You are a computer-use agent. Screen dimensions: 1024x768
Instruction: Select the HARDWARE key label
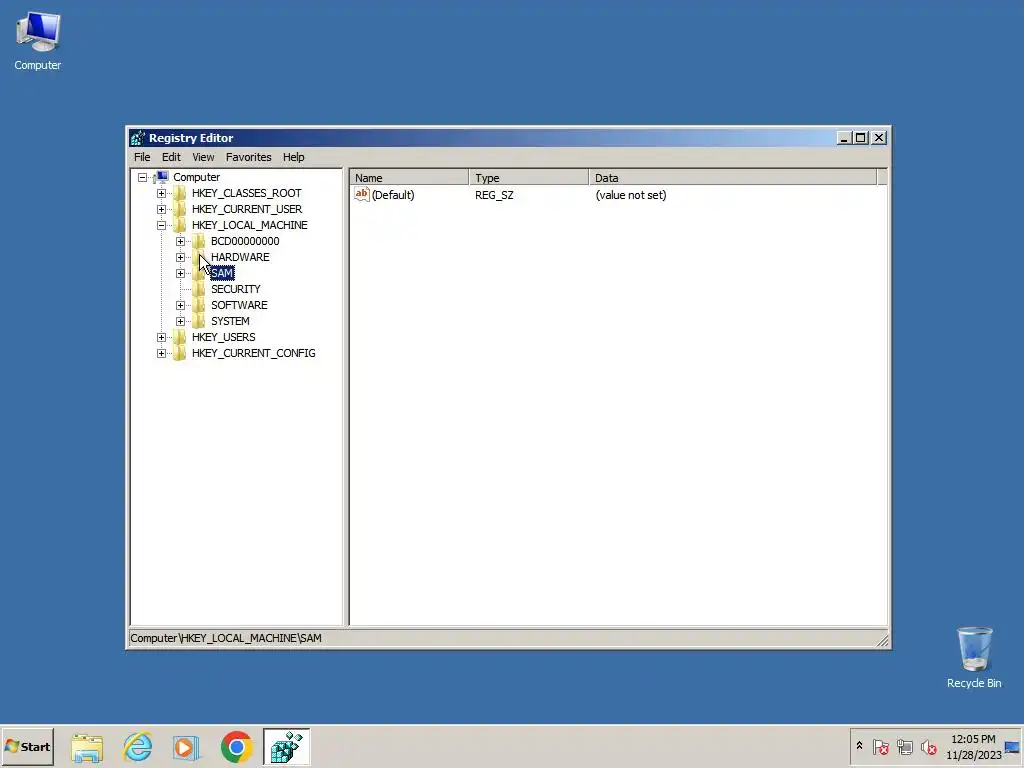240,257
